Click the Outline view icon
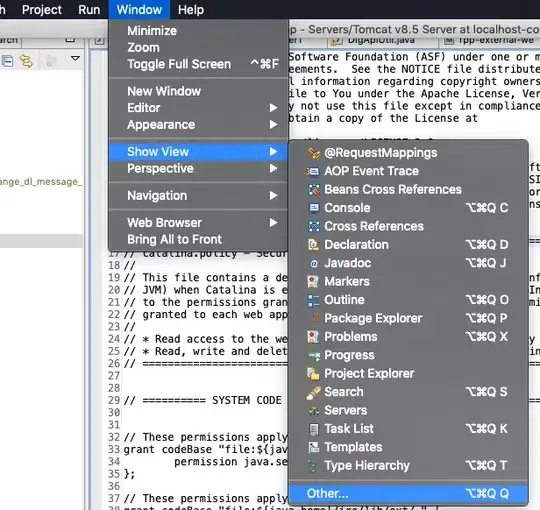The height and width of the screenshot is (510, 540). pyautogui.click(x=313, y=300)
